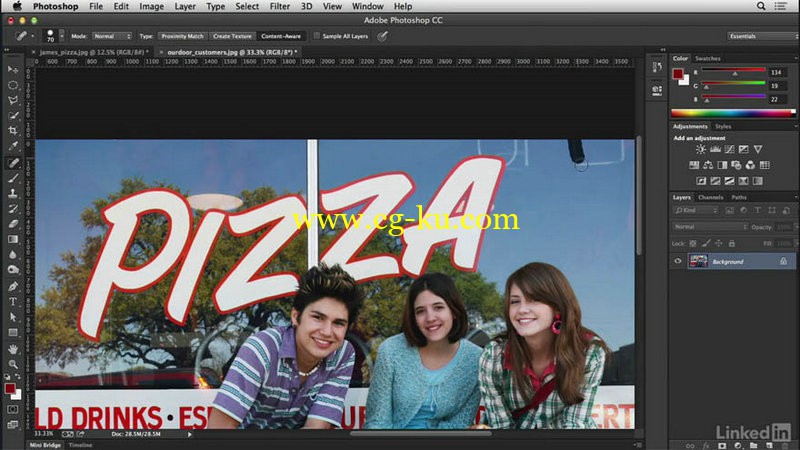Collapse the right panels double-arrow
The height and width of the screenshot is (450, 800).
tap(663, 50)
